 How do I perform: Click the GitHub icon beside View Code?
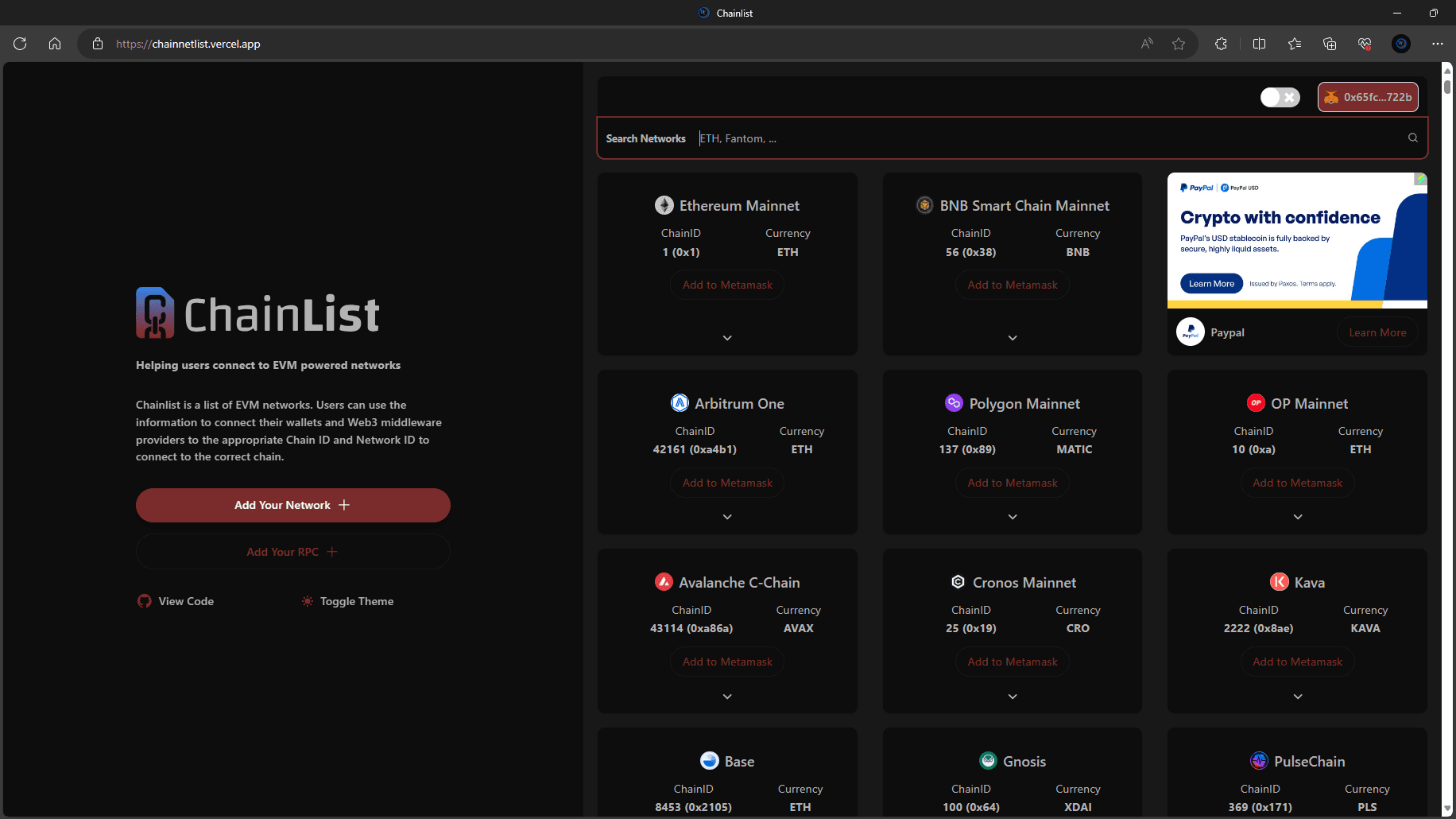[144, 601]
